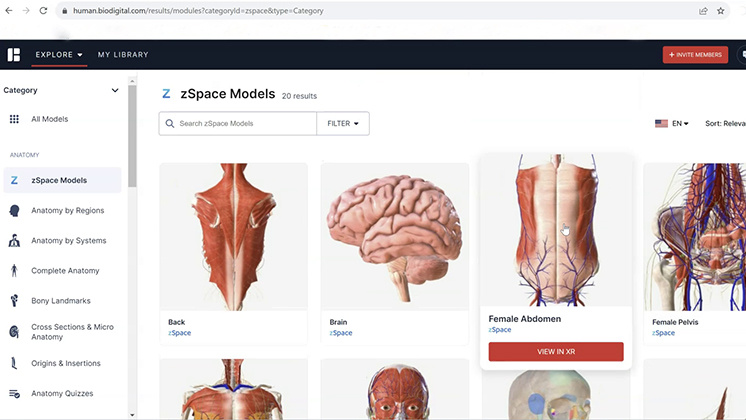This screenshot has width=746, height=420.
Task: Open Anatomy by Regions category
Action: (62, 210)
